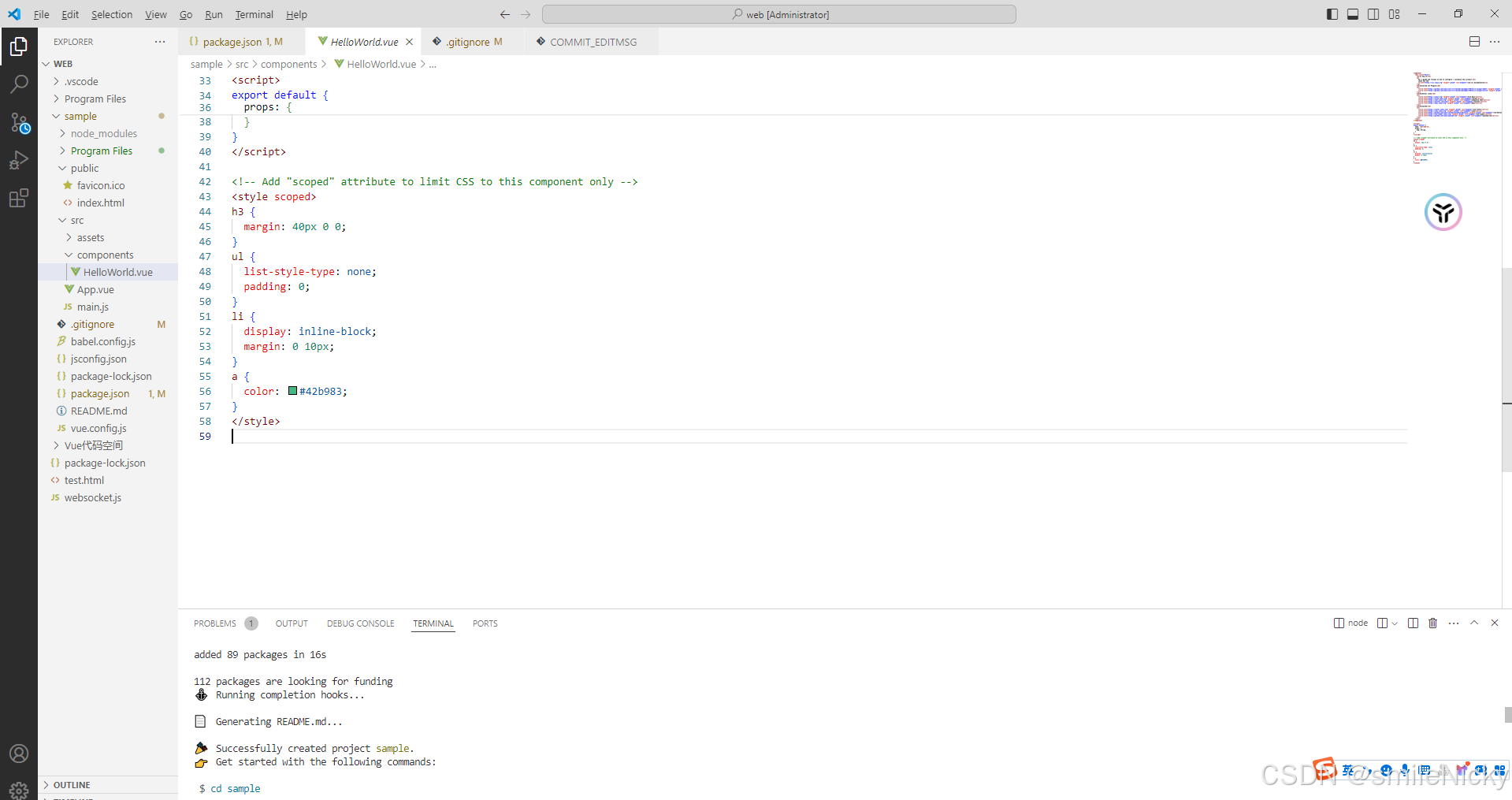Open editor more actions menu

pyautogui.click(x=1495, y=42)
